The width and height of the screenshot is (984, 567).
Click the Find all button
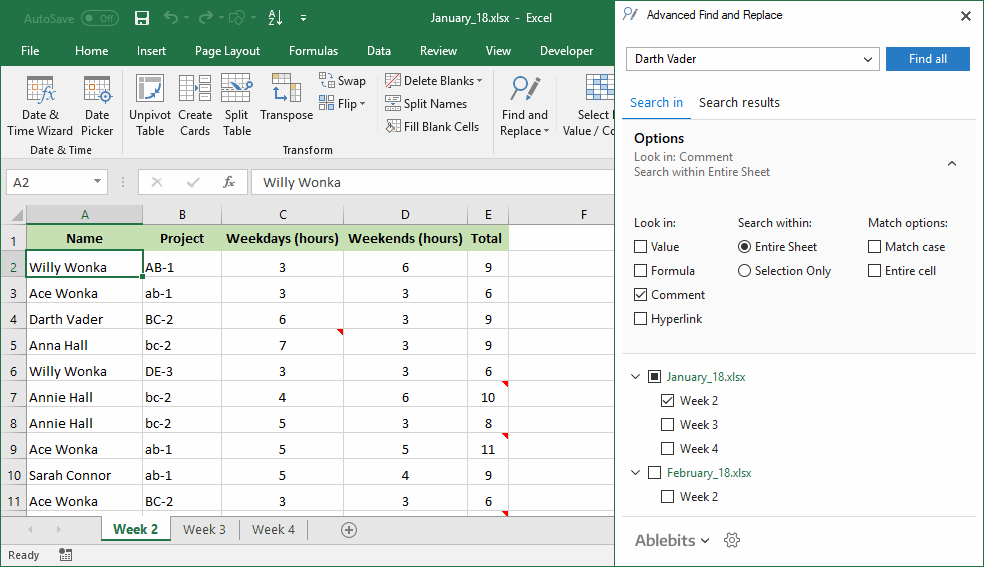(928, 59)
